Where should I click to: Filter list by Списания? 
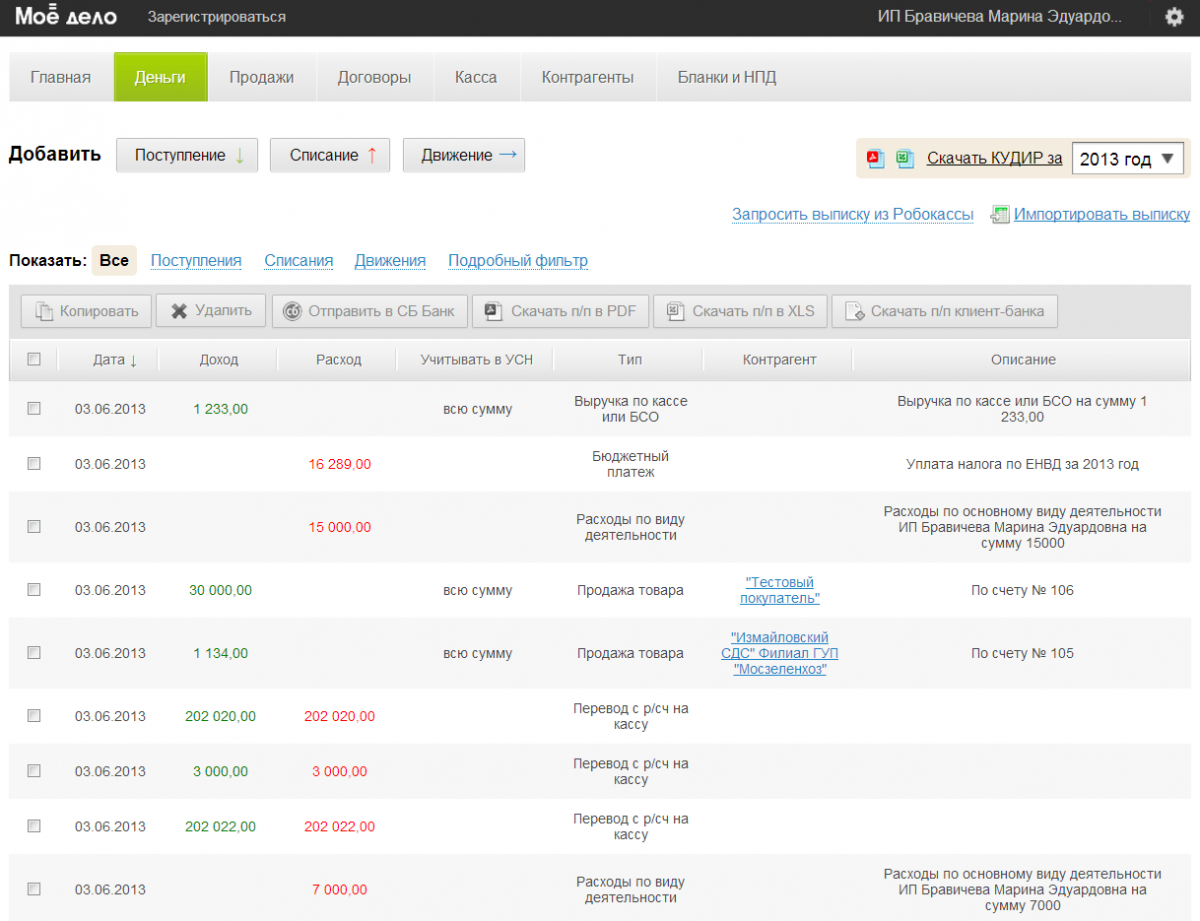coord(298,261)
